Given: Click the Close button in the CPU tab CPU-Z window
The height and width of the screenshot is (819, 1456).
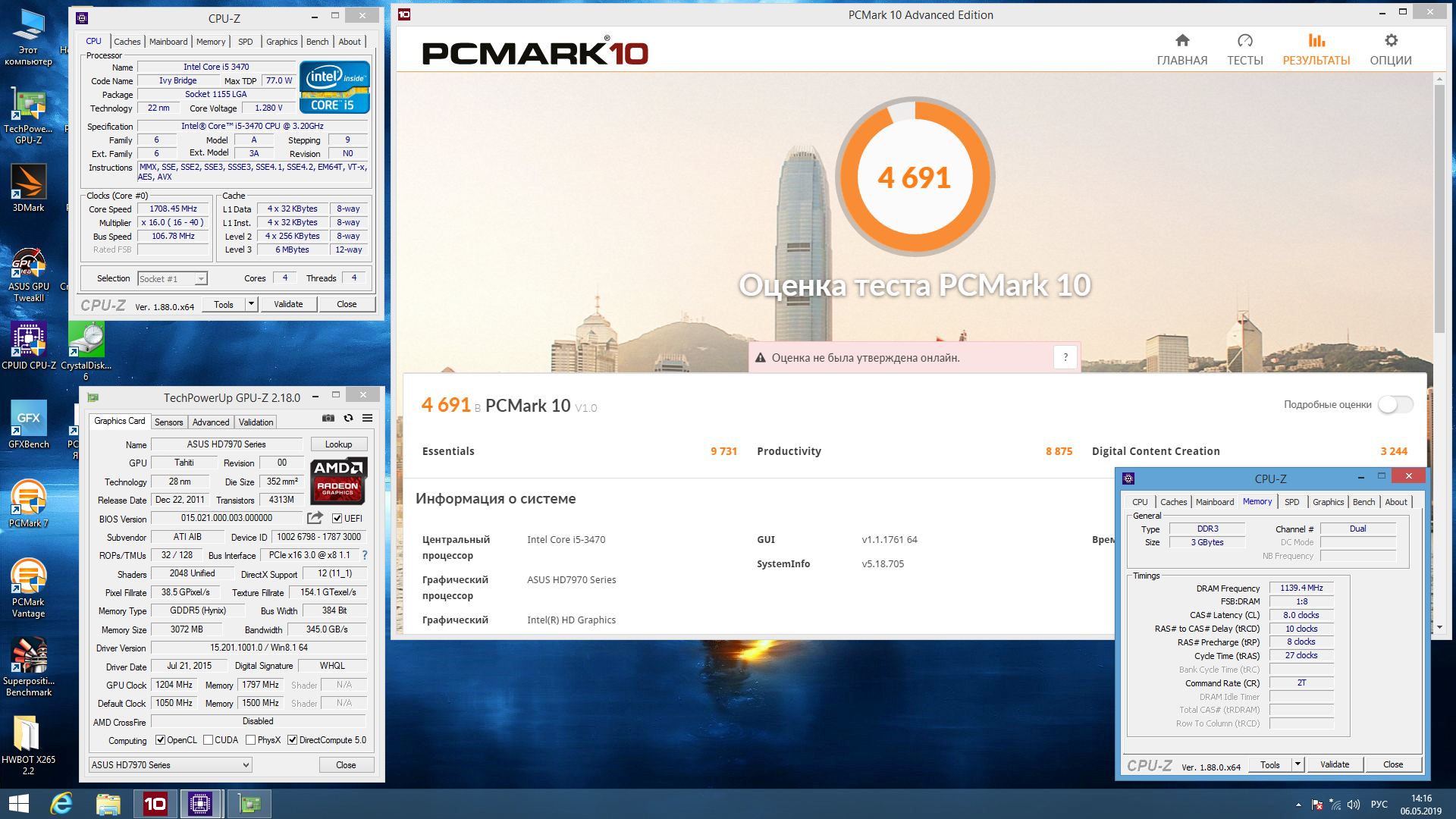Looking at the screenshot, I should coord(347,304).
